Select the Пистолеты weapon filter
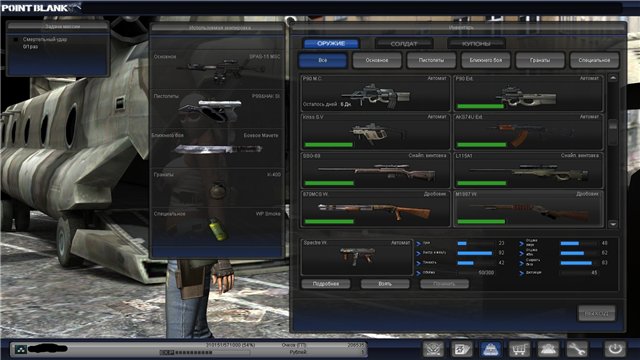 click(431, 60)
